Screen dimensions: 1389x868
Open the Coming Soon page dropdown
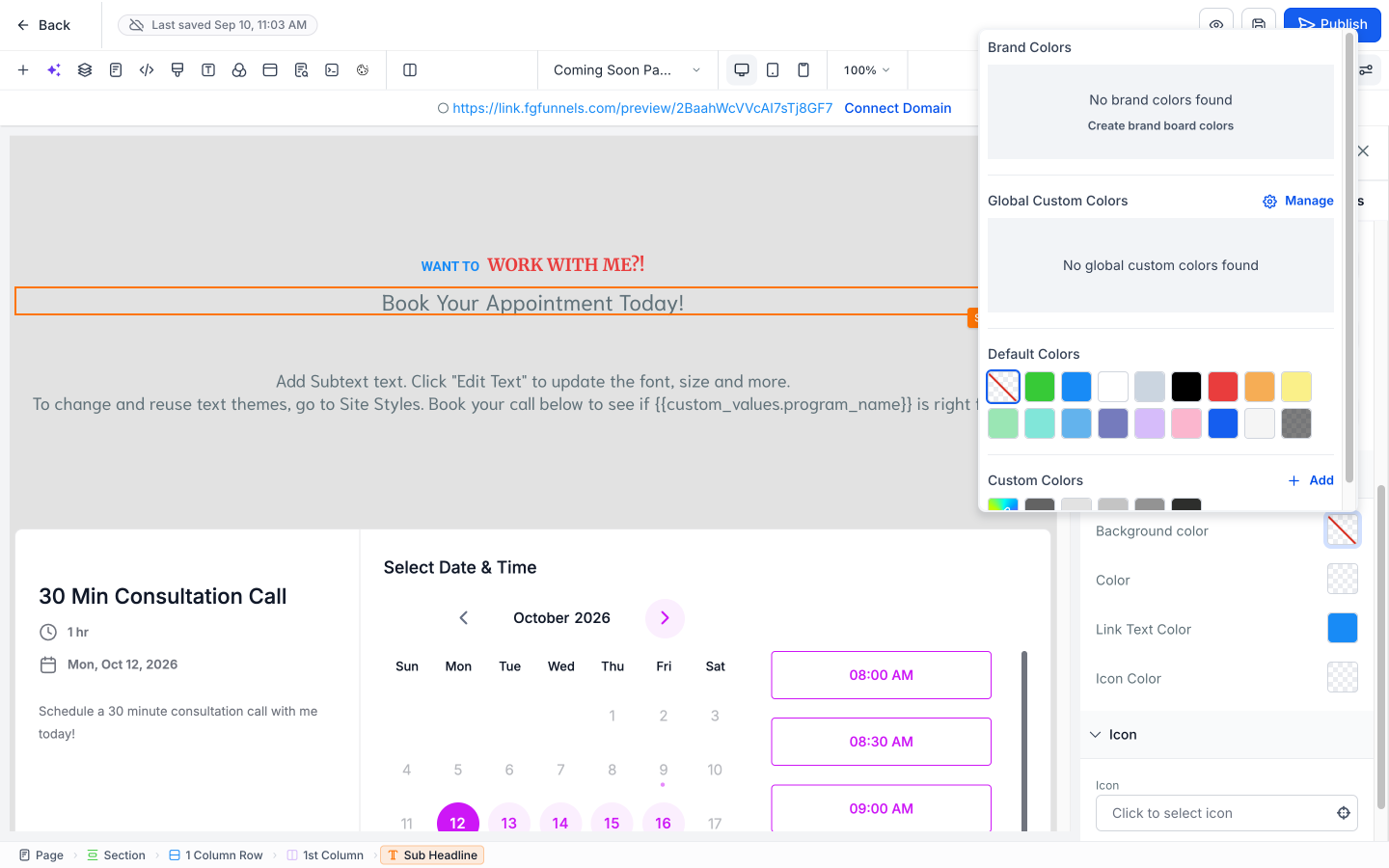coord(627,69)
